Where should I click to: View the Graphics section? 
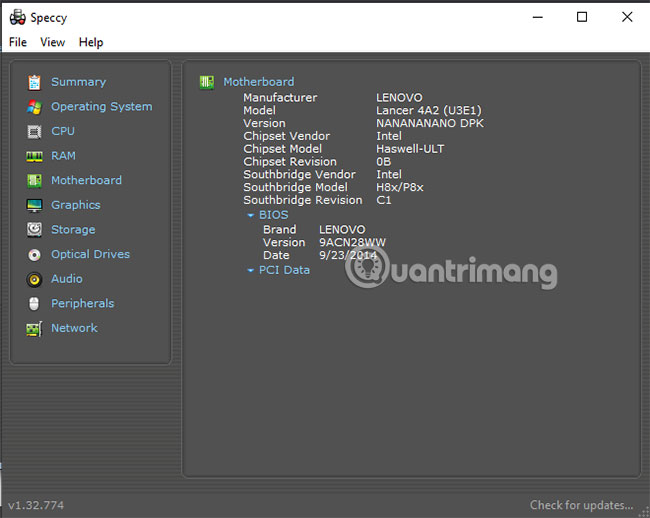coord(76,205)
